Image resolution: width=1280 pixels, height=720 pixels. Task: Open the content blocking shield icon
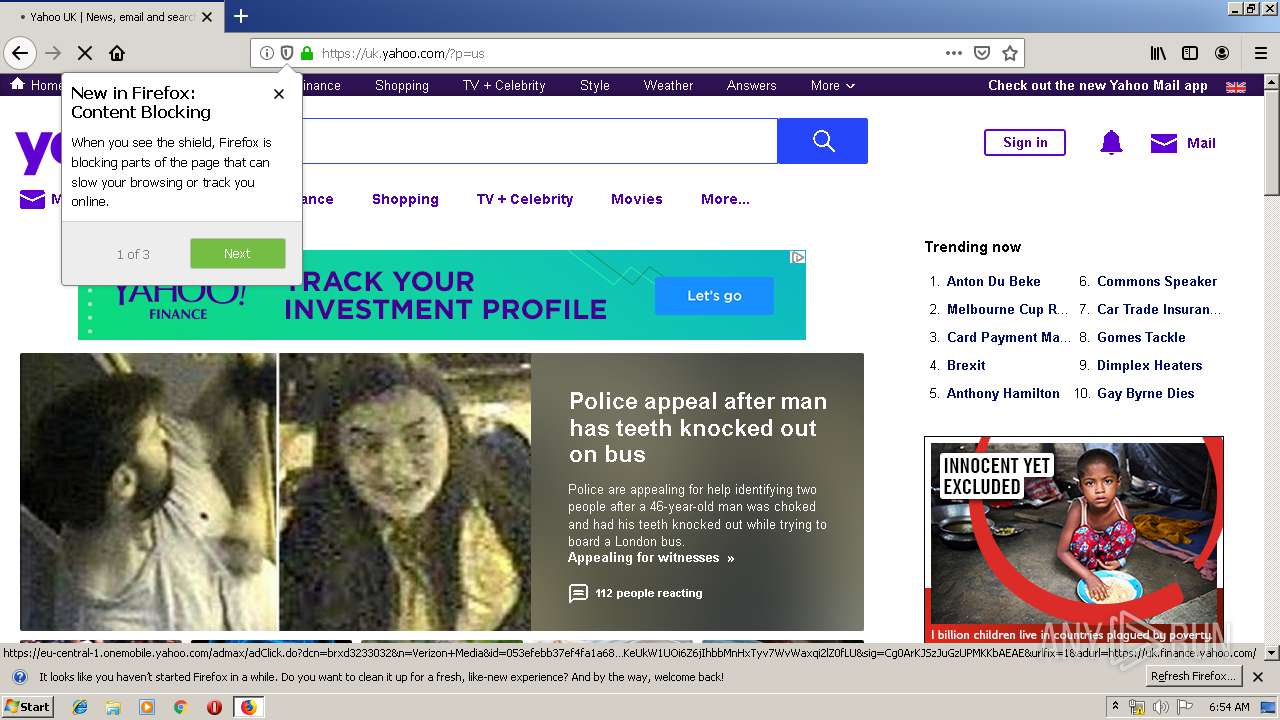287,53
